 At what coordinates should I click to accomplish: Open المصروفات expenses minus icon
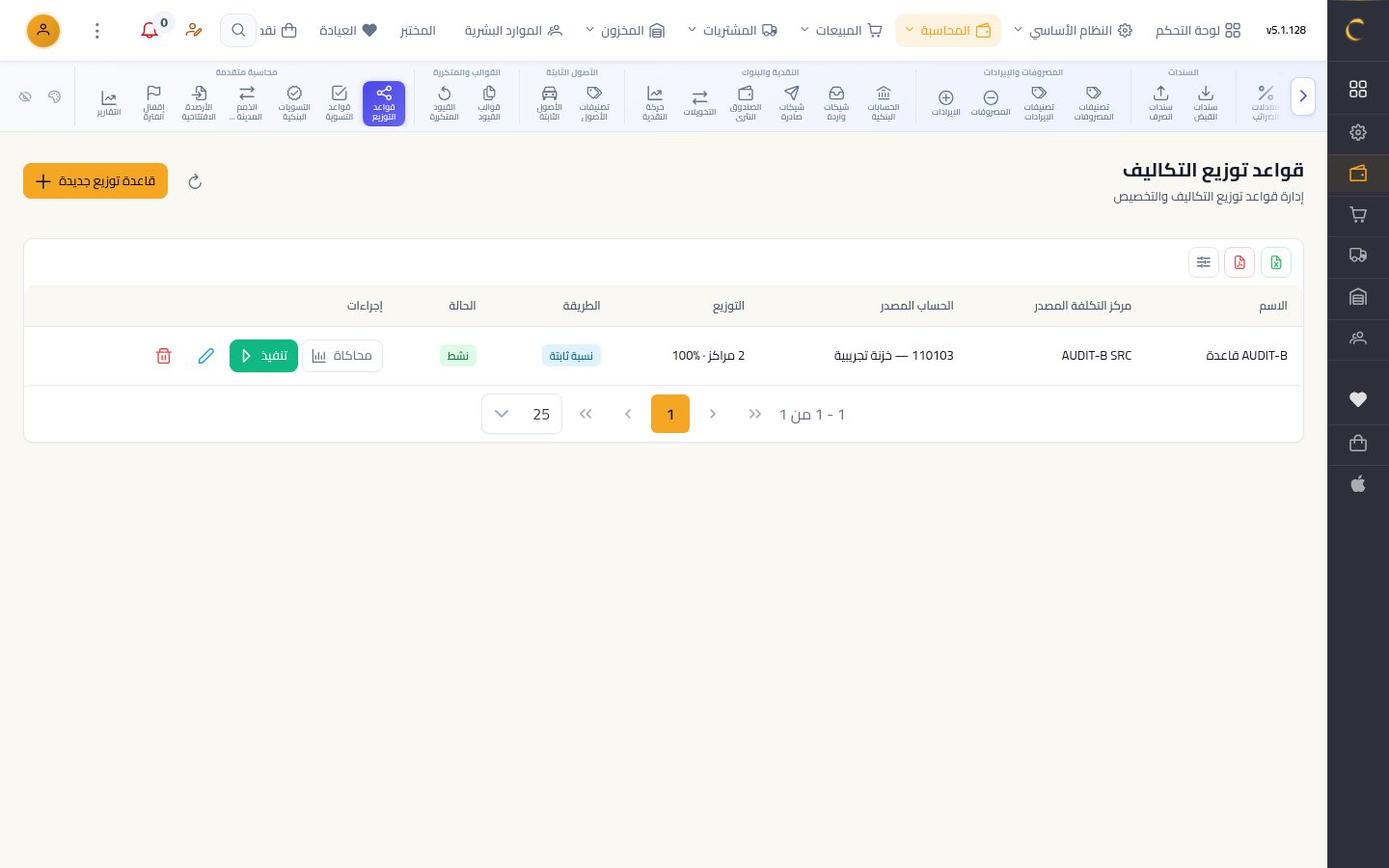pyautogui.click(x=991, y=102)
